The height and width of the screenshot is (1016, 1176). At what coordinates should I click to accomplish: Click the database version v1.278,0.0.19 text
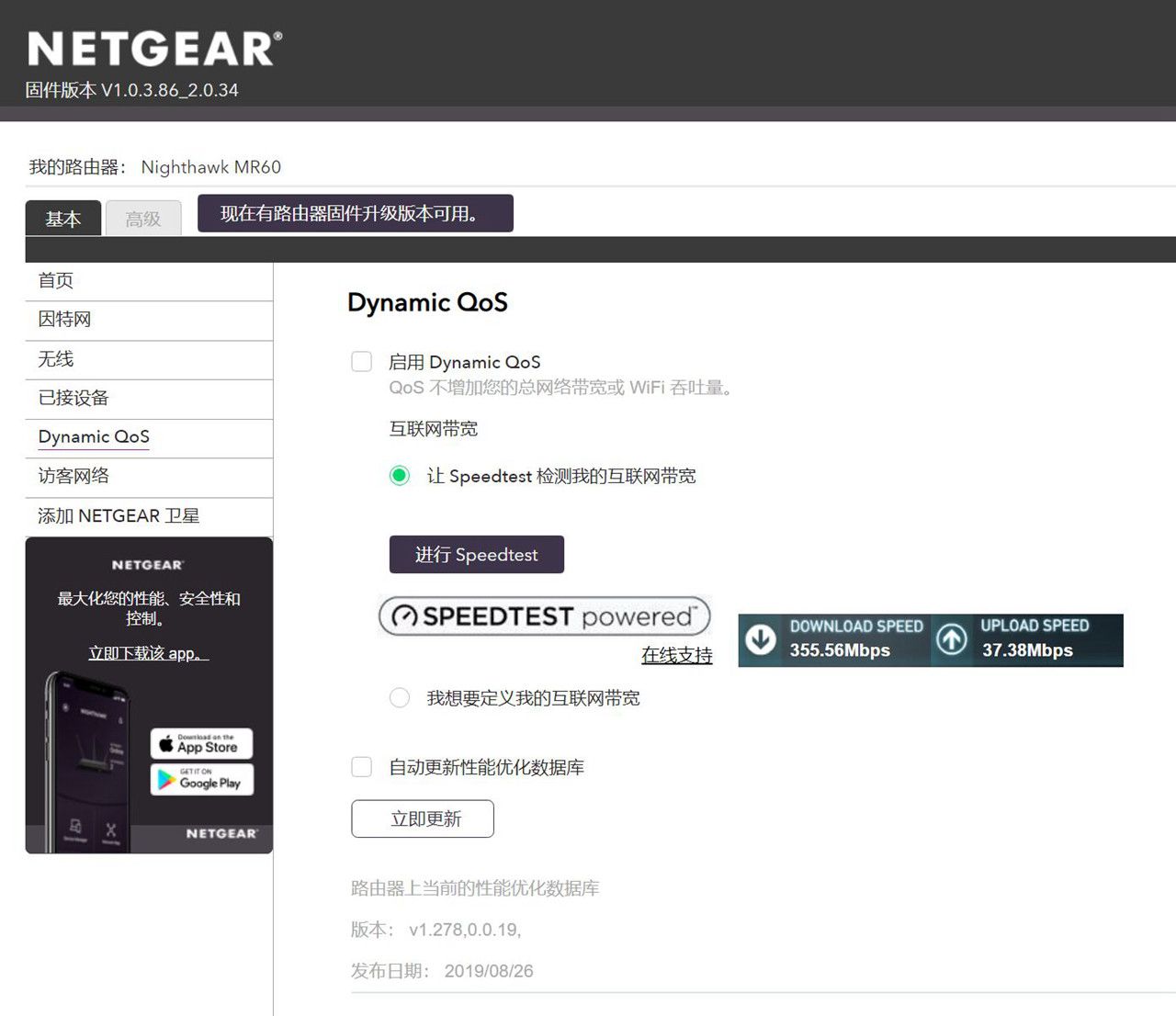point(465,930)
